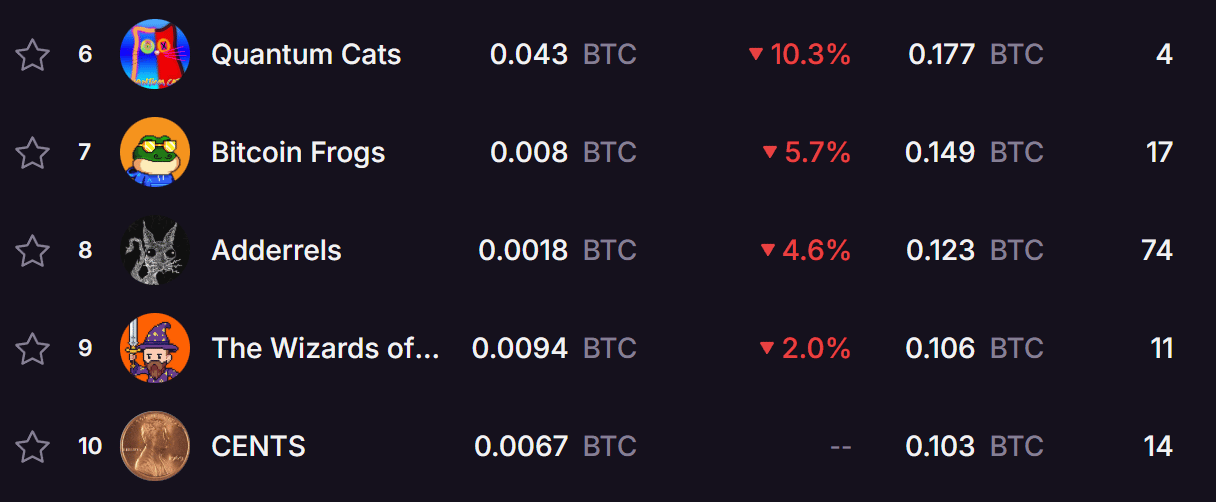The width and height of the screenshot is (1216, 502).
Task: Toggle the favorite star on CENTS
Action: [x=33, y=447]
